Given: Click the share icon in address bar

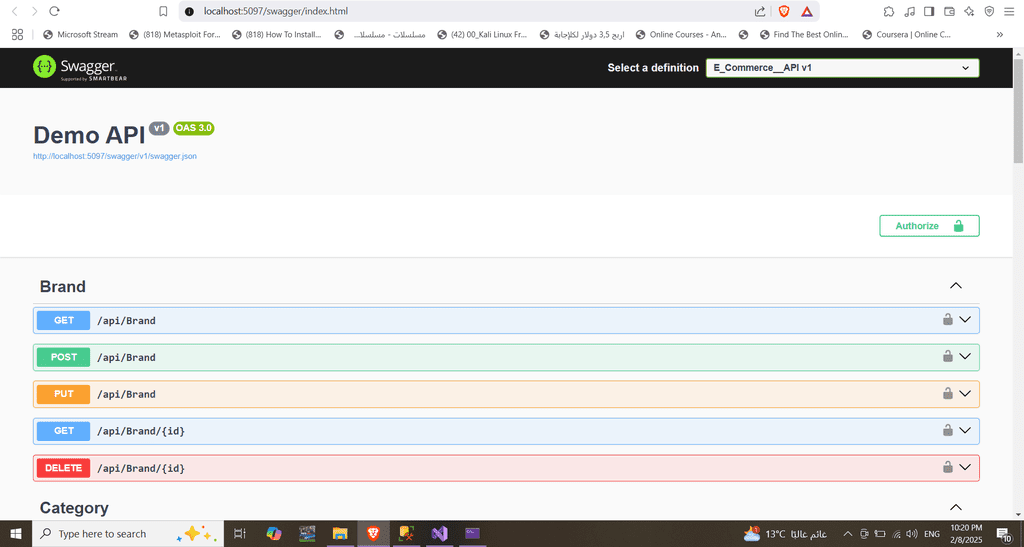Looking at the screenshot, I should coord(760,11).
